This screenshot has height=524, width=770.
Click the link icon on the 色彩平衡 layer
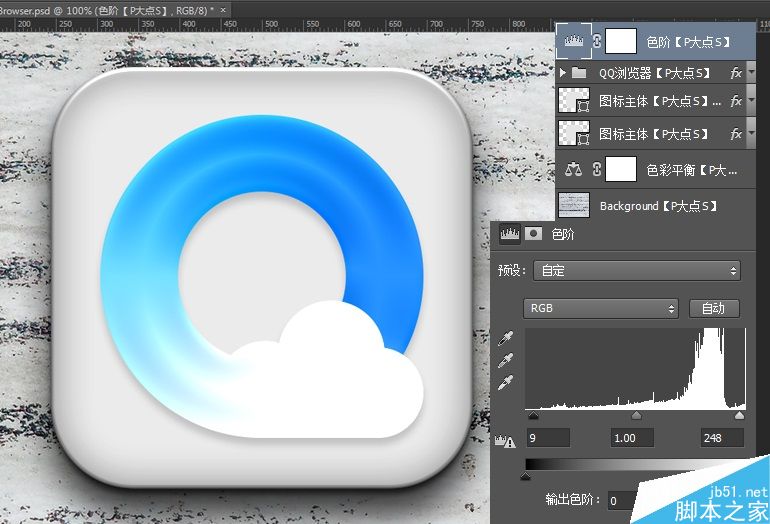pyautogui.click(x=597, y=169)
